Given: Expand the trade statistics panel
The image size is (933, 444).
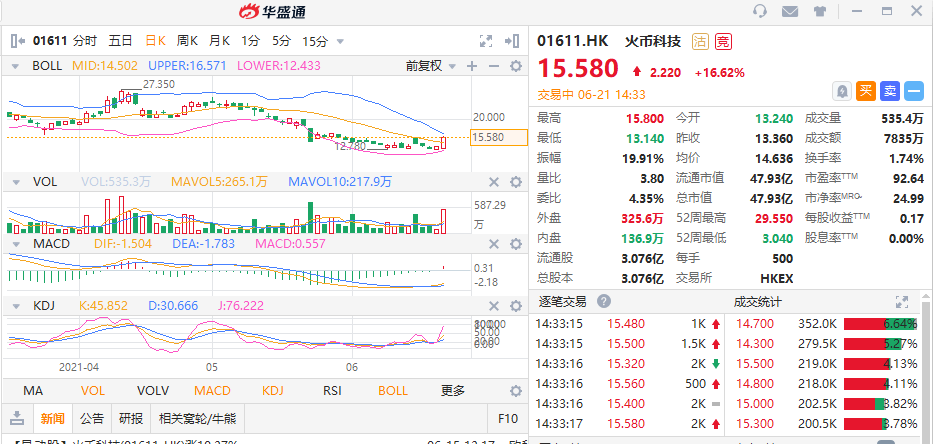Looking at the screenshot, I should coord(902,302).
